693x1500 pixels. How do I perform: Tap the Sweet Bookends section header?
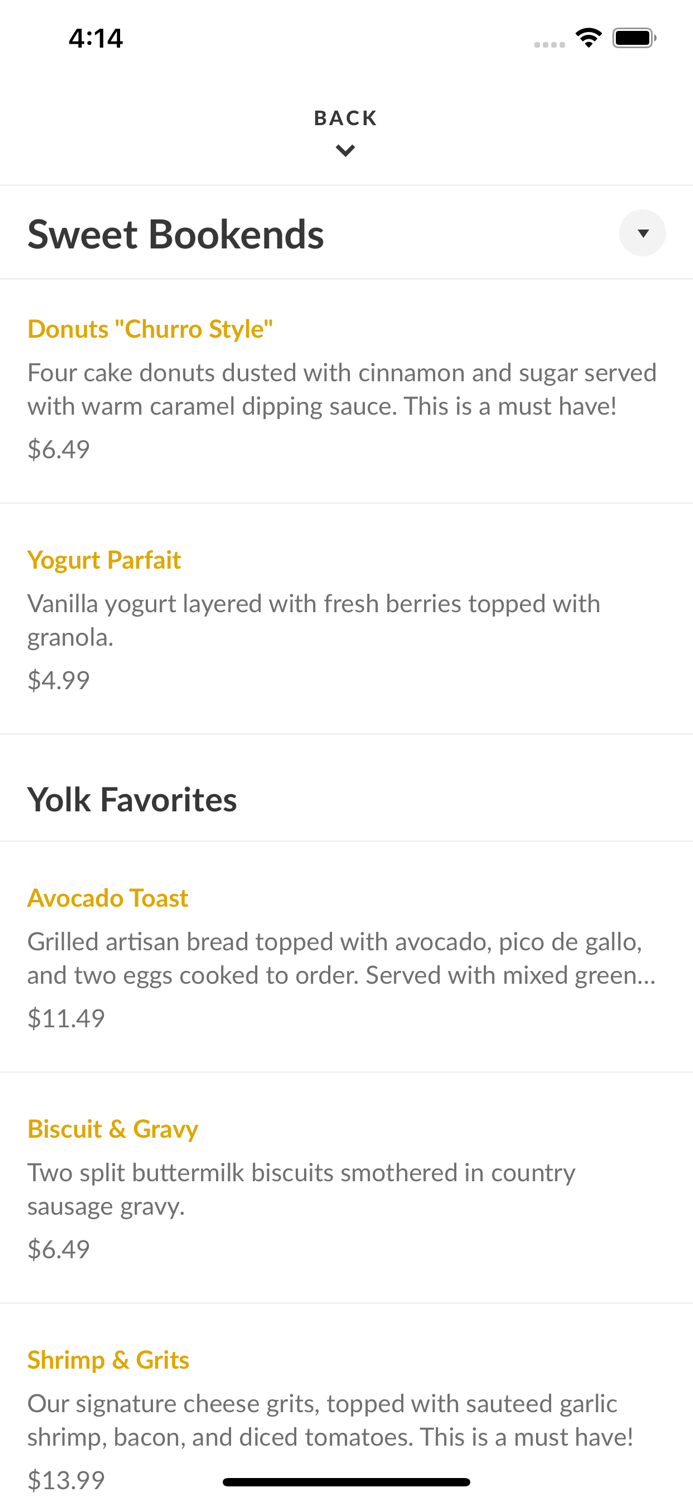(x=176, y=233)
